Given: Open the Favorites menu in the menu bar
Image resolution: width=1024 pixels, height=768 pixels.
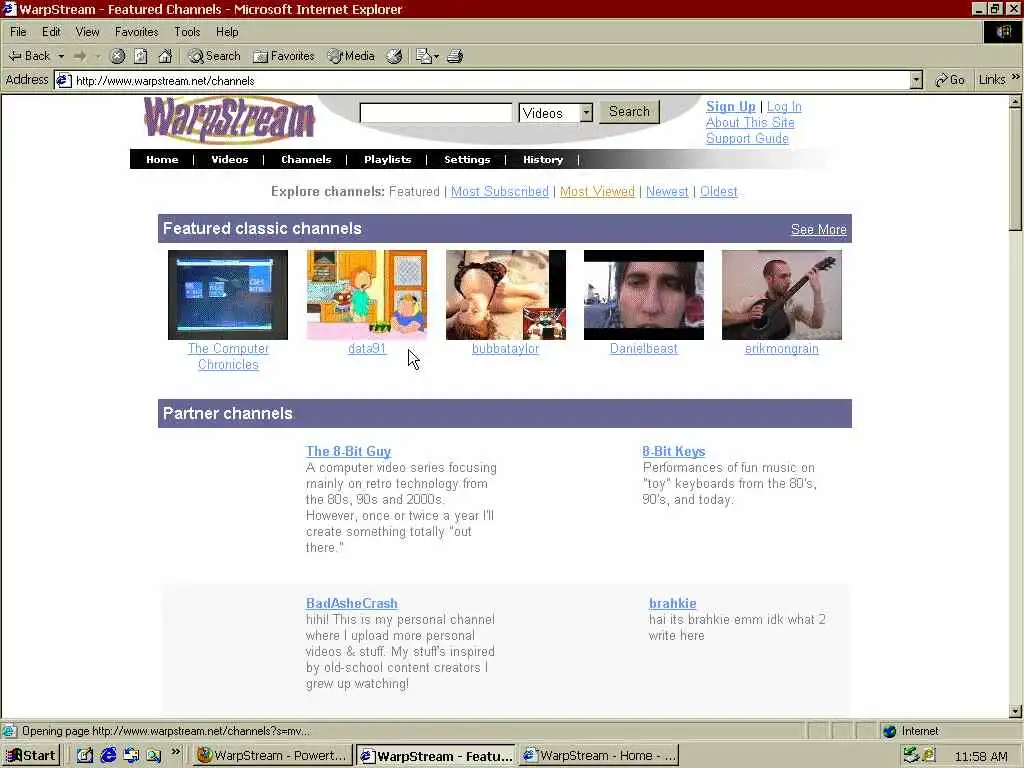Looking at the screenshot, I should pyautogui.click(x=136, y=31).
